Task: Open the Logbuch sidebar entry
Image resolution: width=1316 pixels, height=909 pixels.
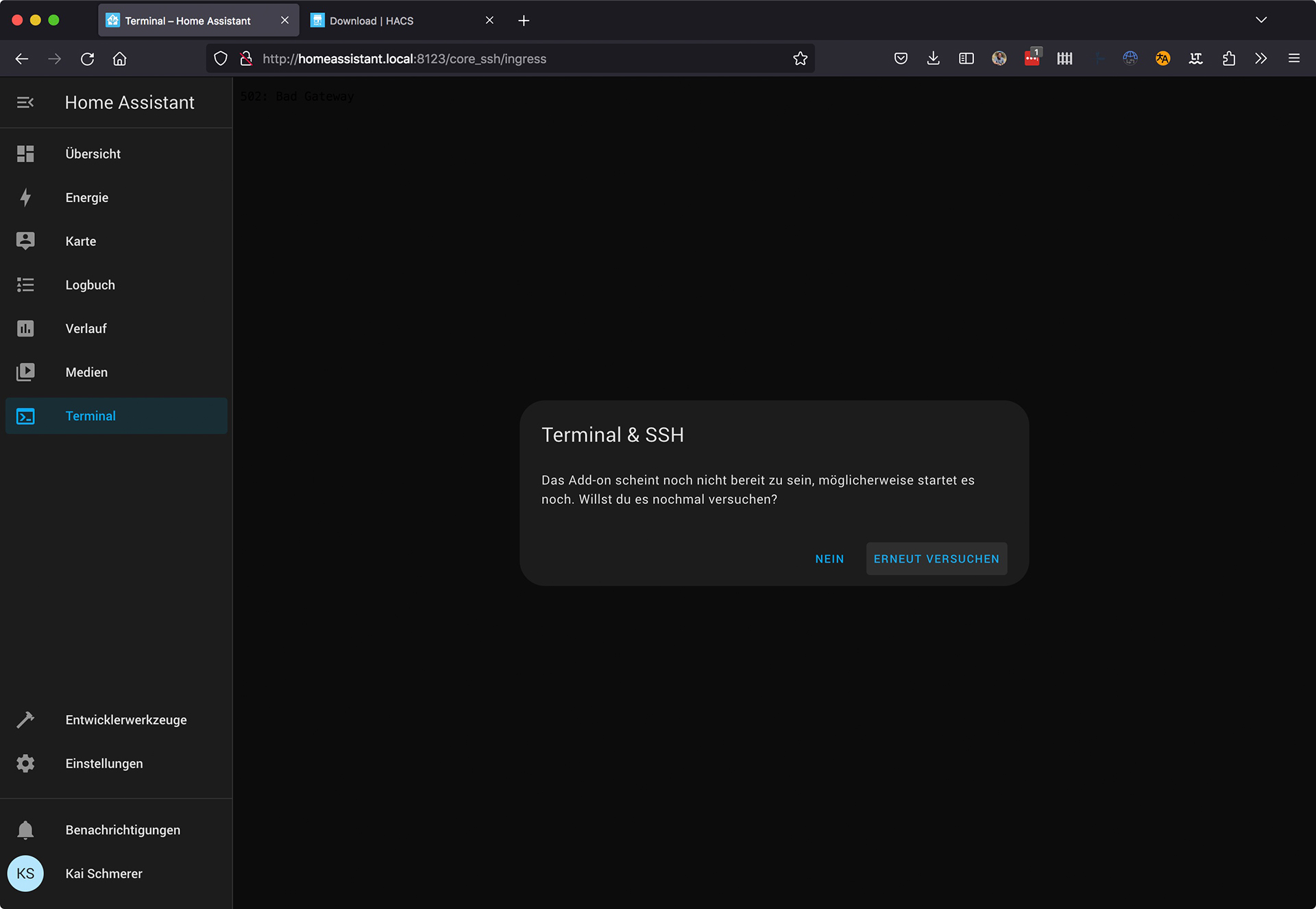Action: 90,285
